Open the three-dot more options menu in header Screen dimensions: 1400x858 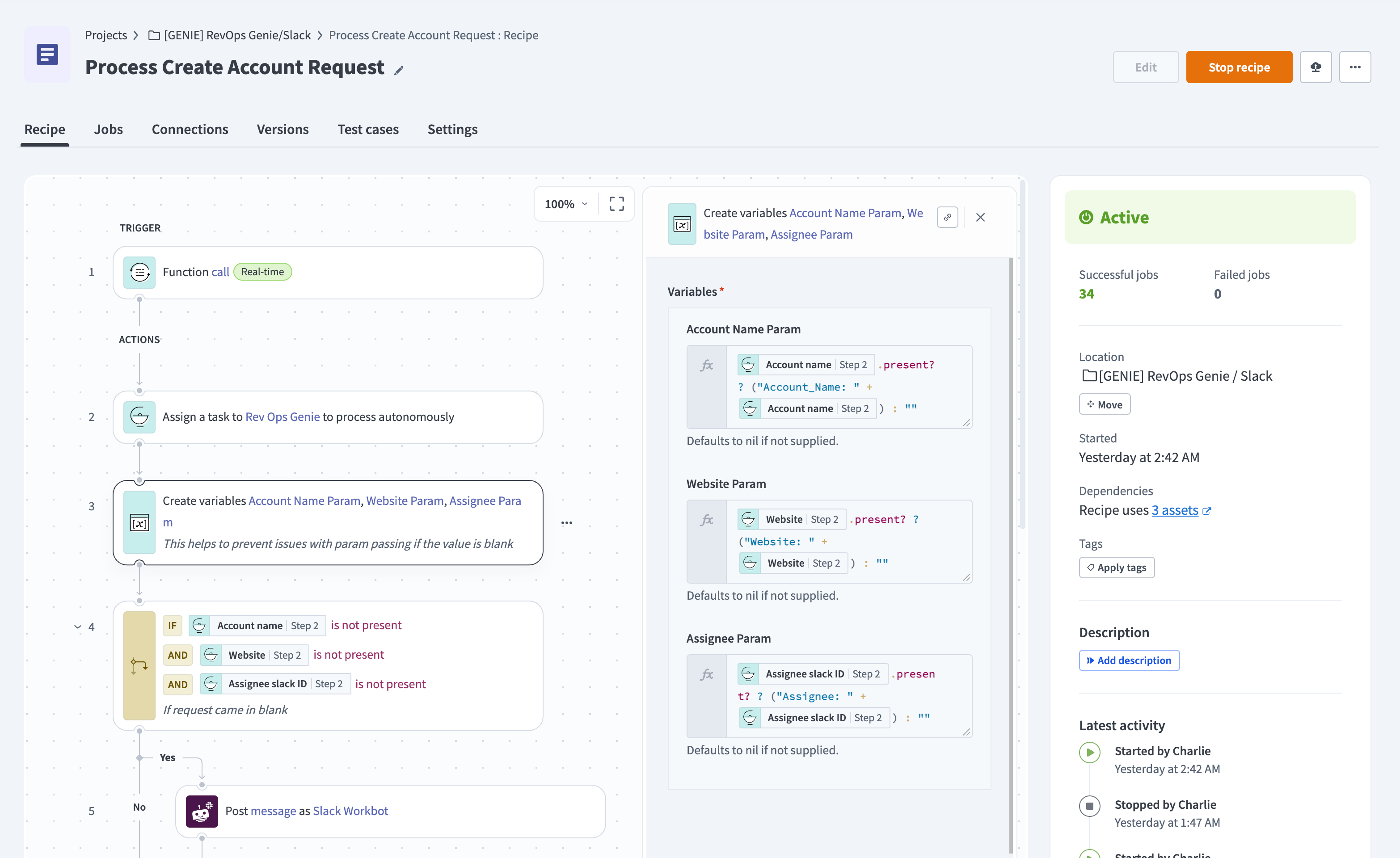click(x=1354, y=67)
